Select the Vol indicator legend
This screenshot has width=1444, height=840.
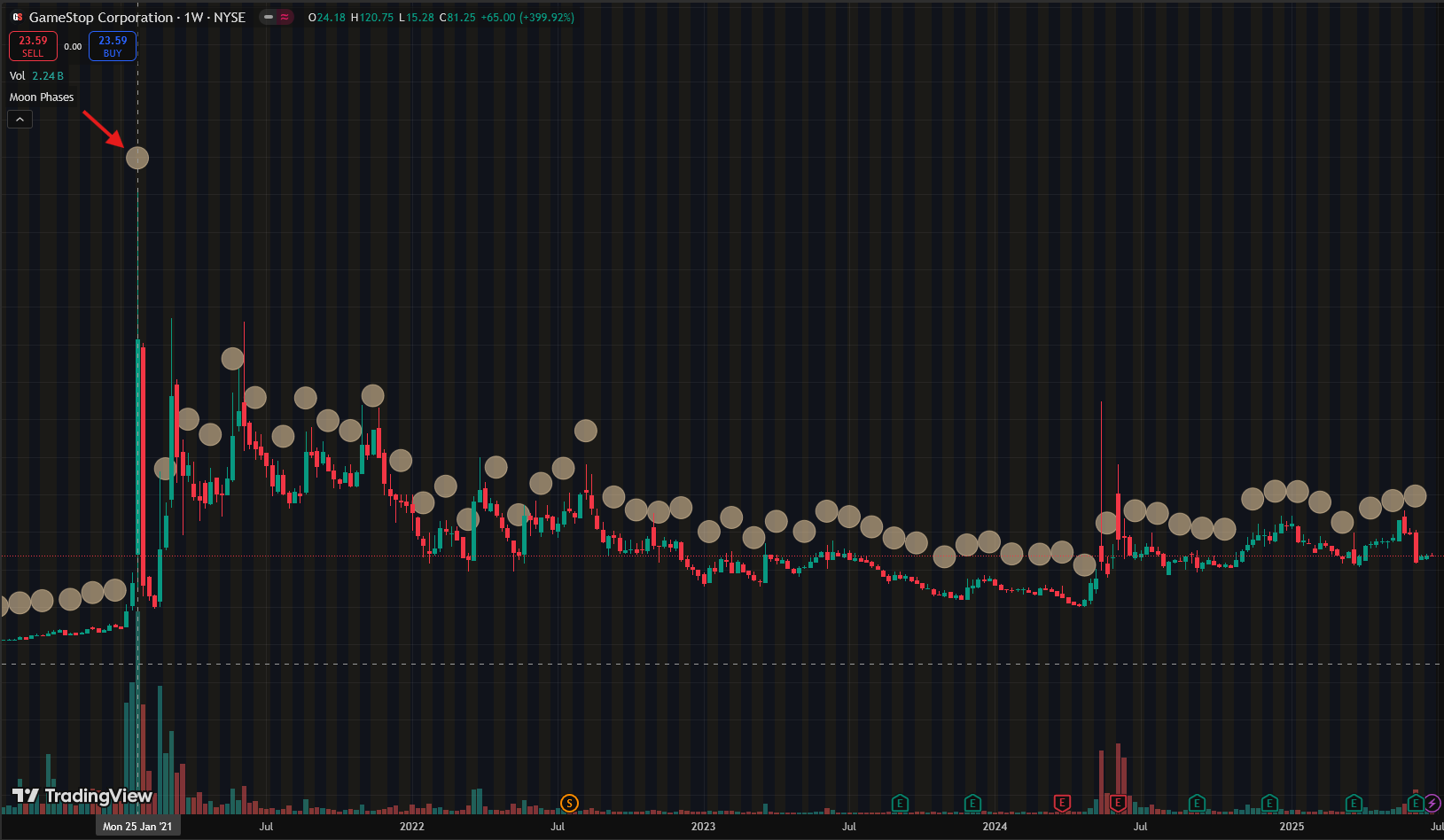coord(18,76)
